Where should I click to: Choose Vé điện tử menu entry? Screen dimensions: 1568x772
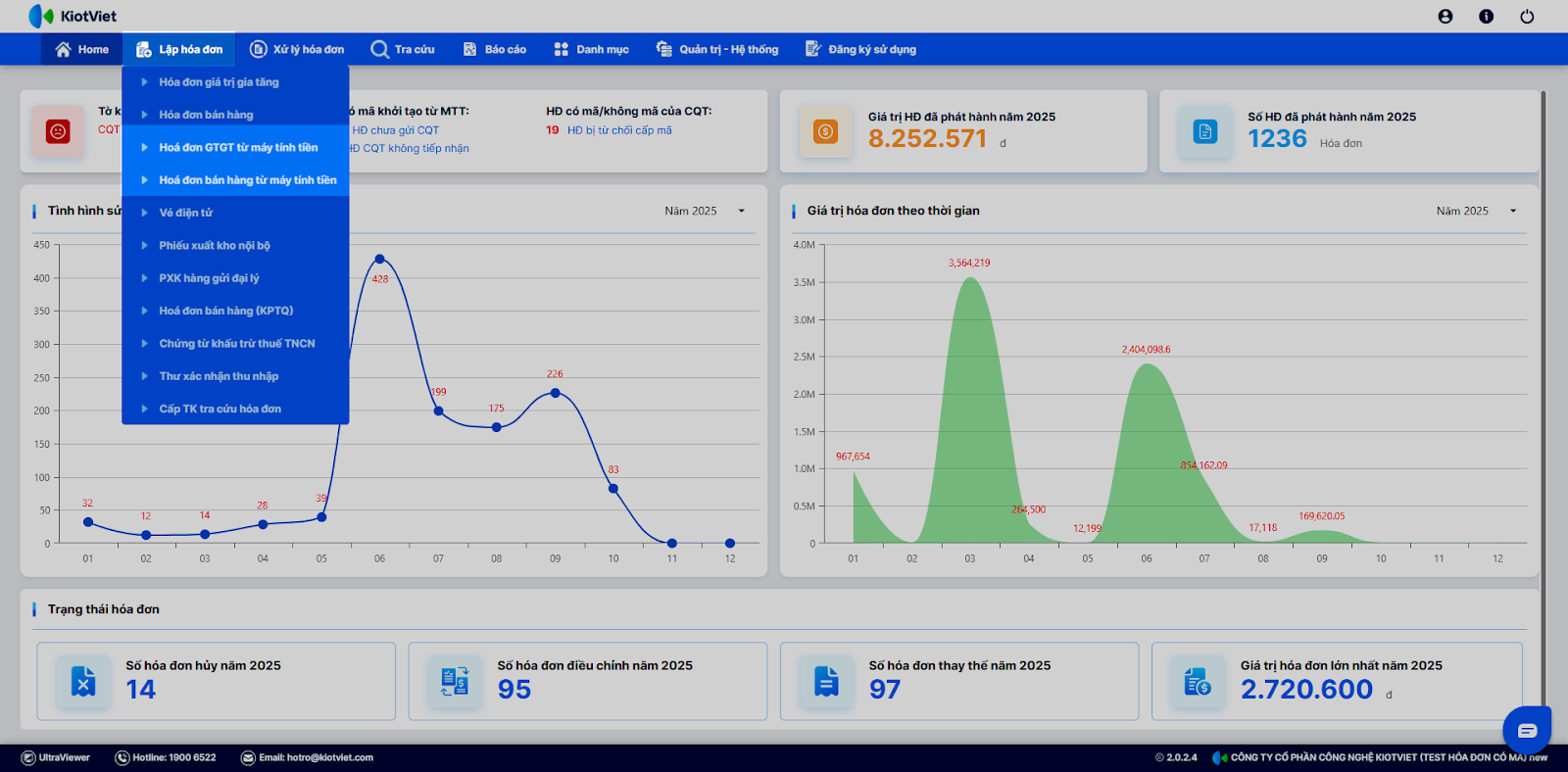click(185, 213)
